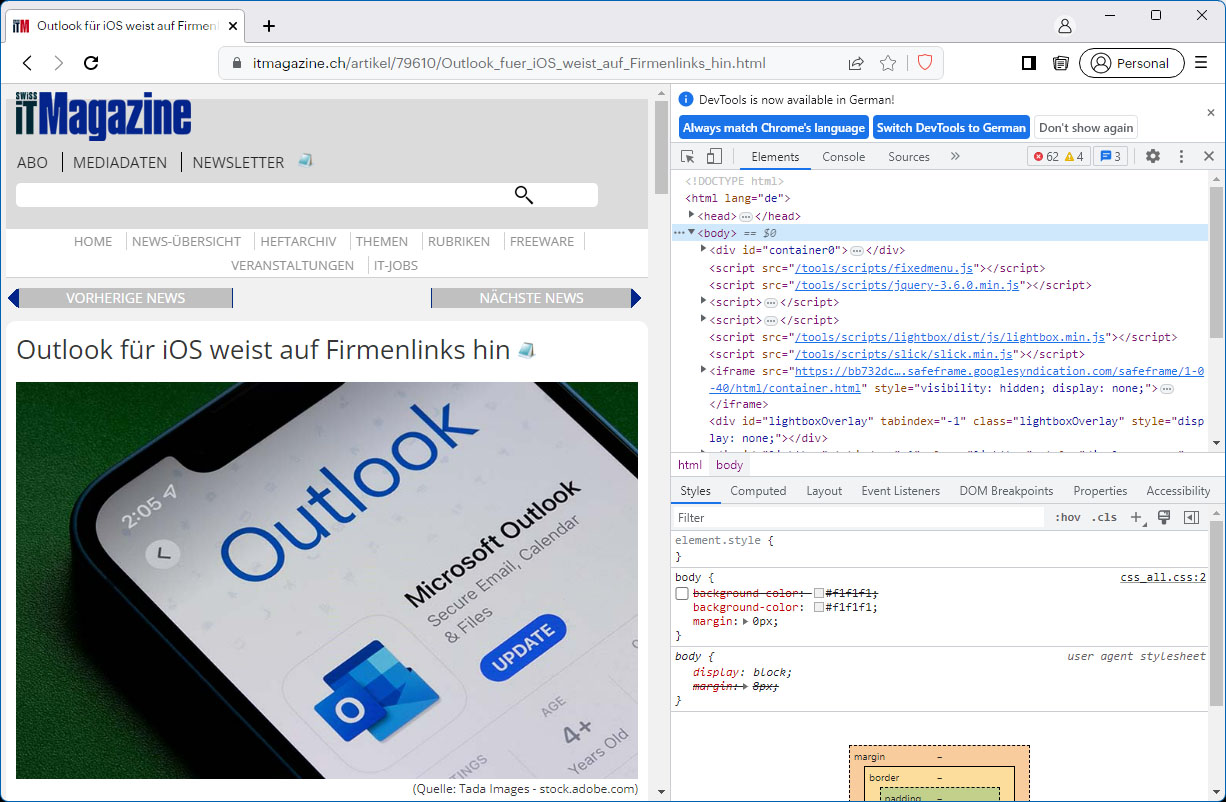Select the Elements tab
Image resolution: width=1226 pixels, height=802 pixels.
[775, 157]
